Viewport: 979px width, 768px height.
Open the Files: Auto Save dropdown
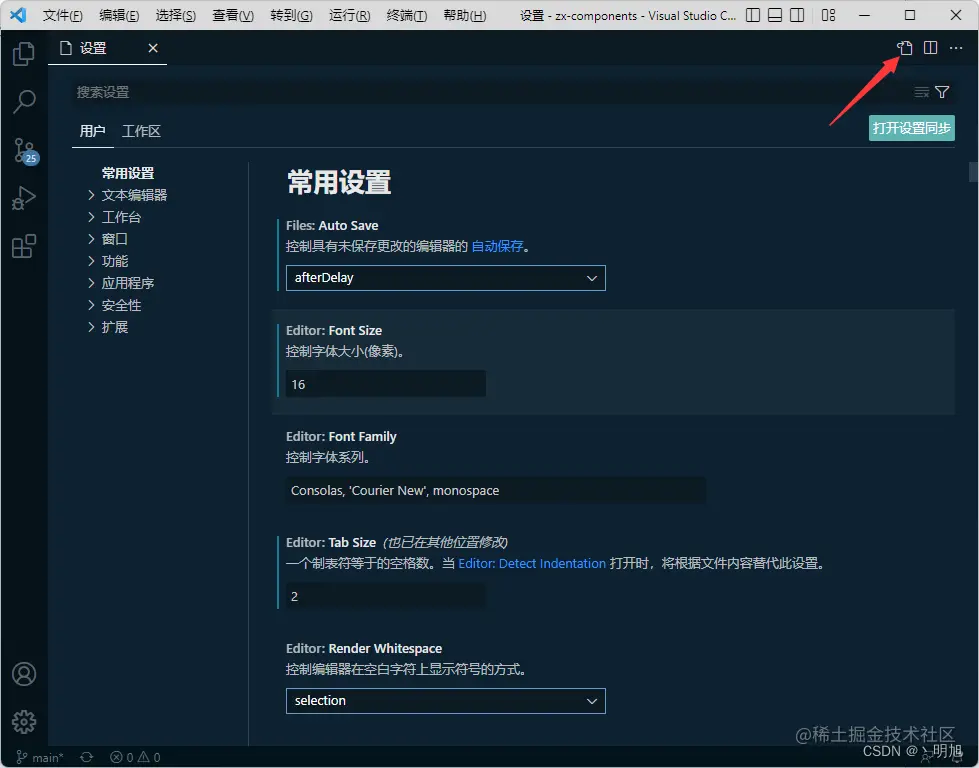[x=445, y=278]
